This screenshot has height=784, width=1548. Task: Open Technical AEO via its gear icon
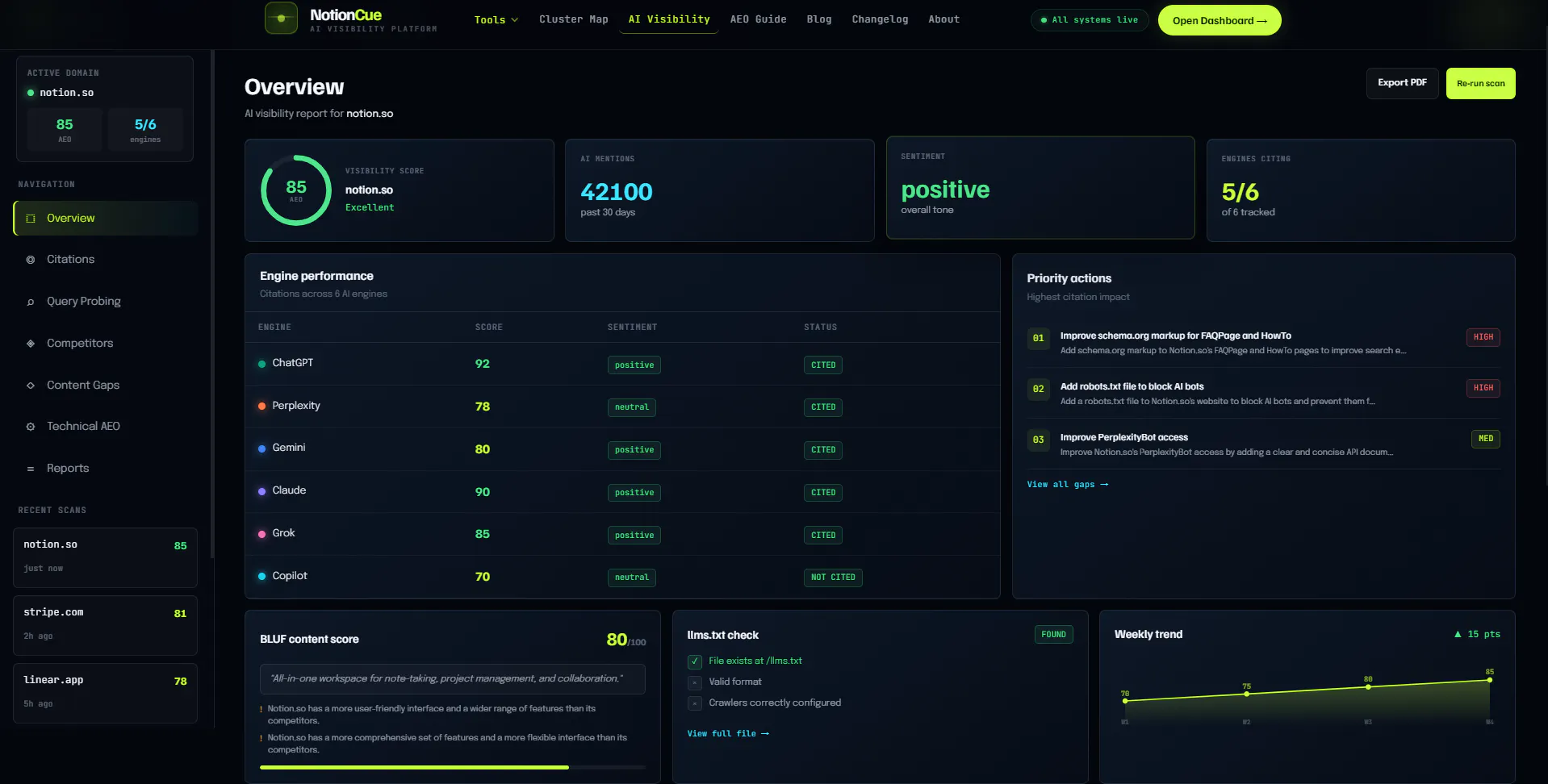tap(31, 427)
